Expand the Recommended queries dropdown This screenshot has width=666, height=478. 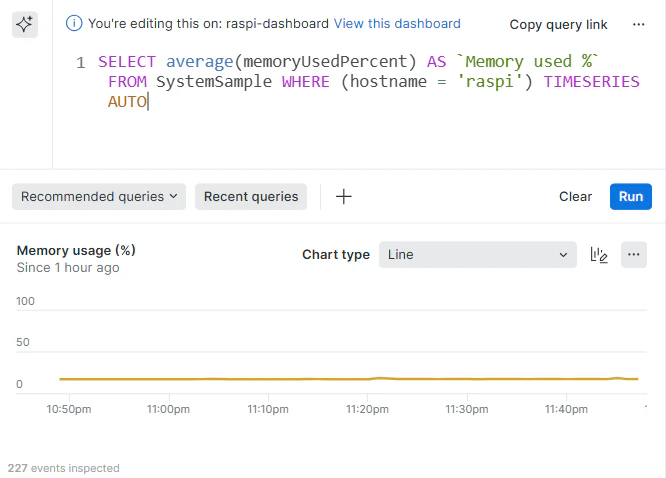pos(99,197)
